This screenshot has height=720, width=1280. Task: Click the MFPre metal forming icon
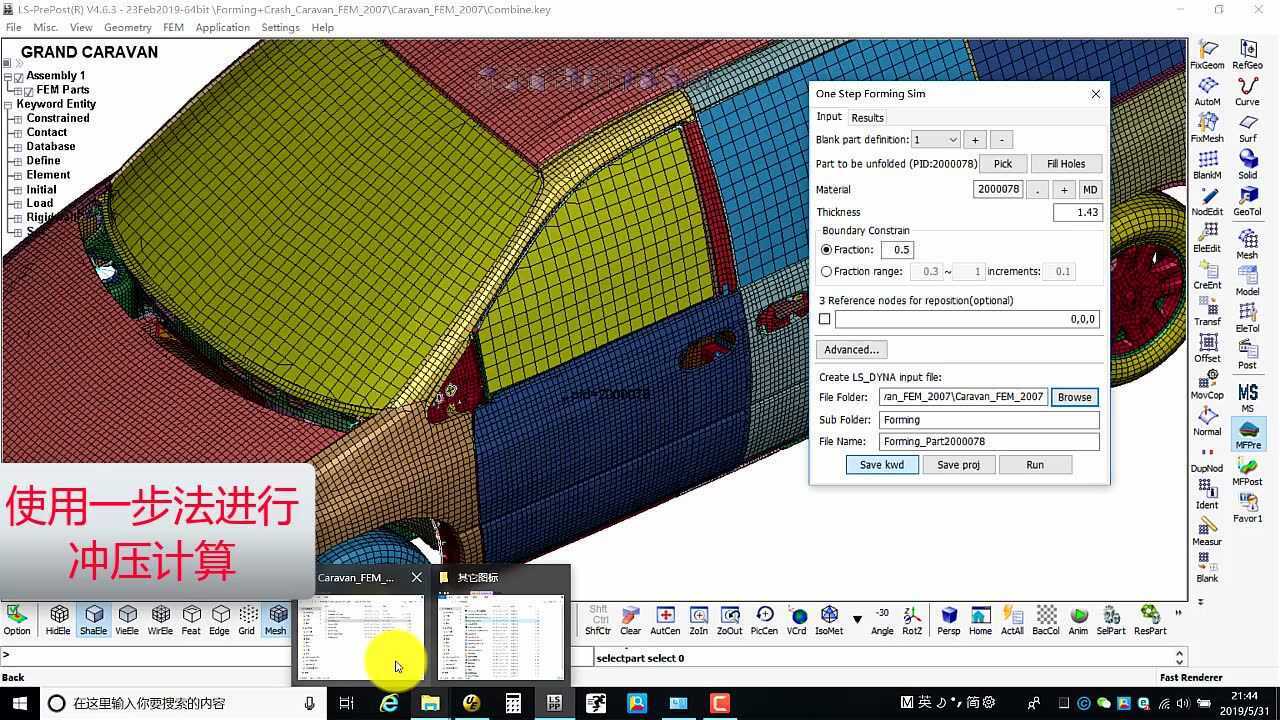[1247, 432]
